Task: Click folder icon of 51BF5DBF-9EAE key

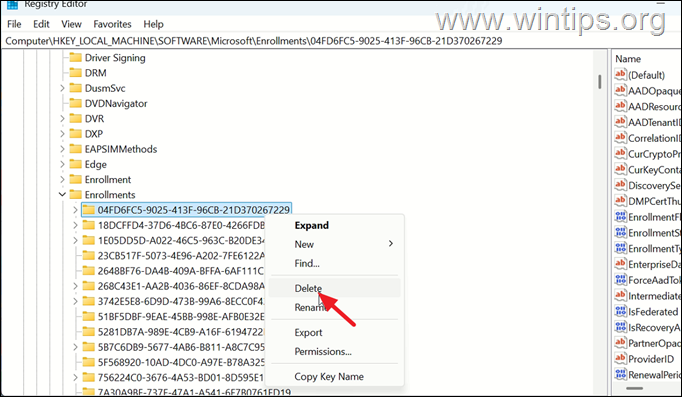Action: pos(89,317)
